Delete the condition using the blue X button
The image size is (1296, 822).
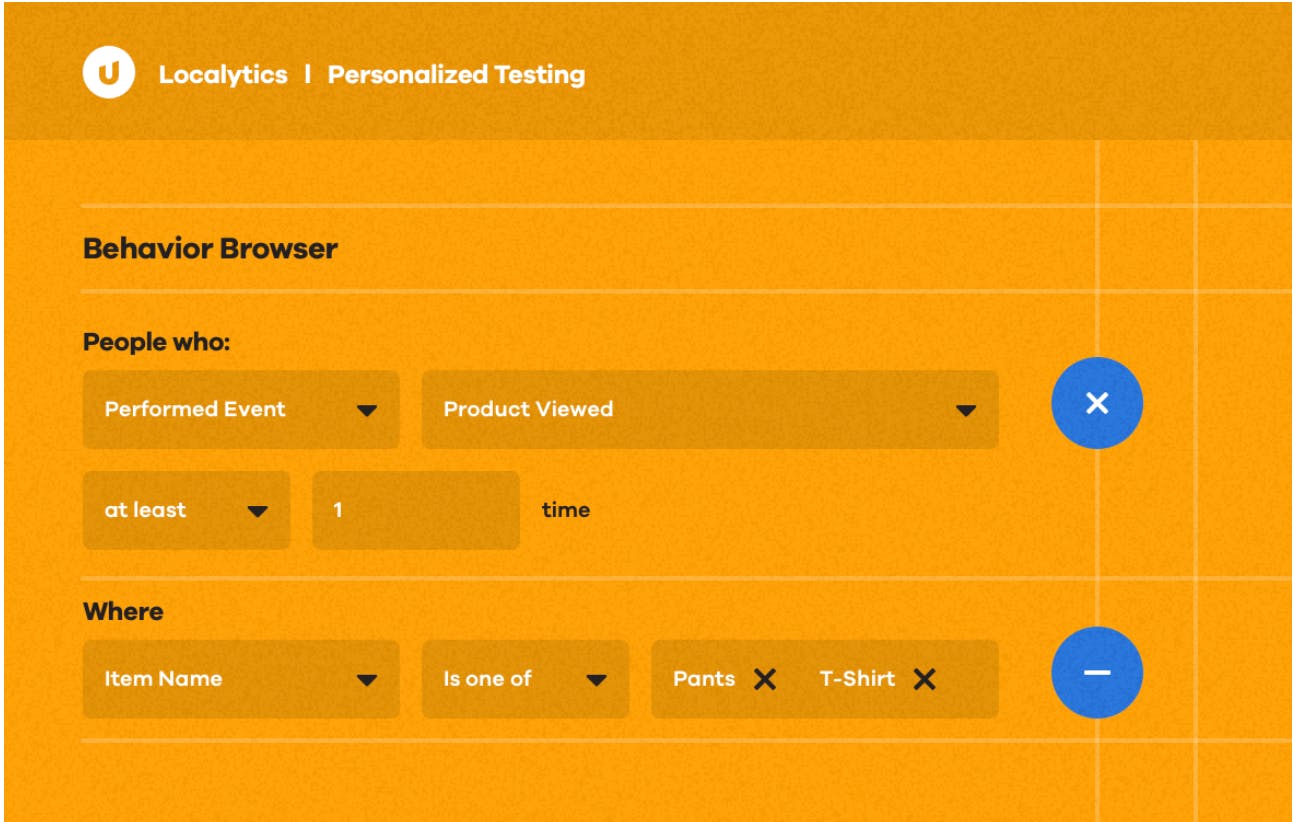pos(1097,403)
